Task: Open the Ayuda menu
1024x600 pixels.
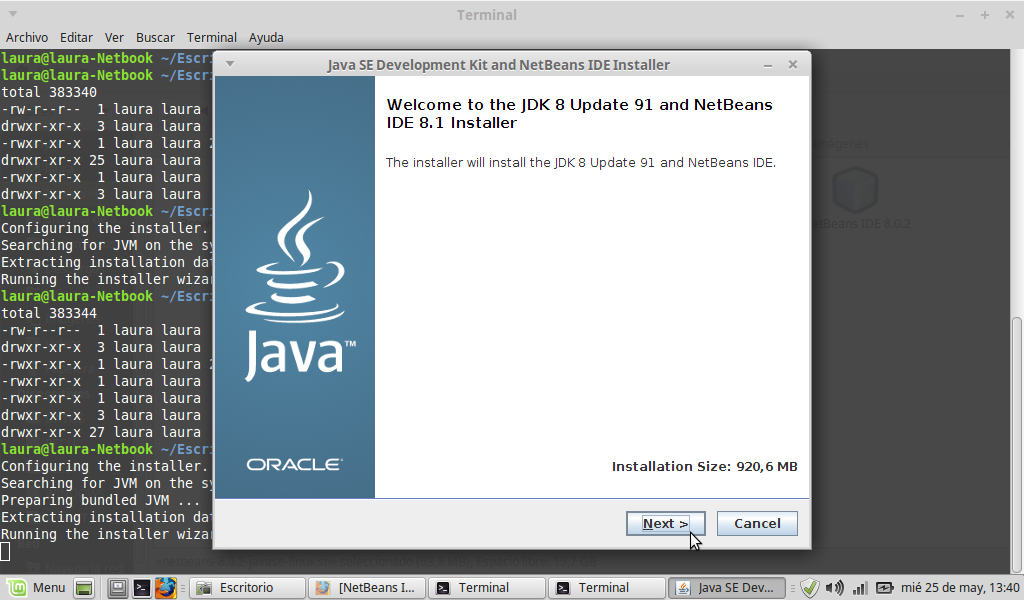Action: 266,37
